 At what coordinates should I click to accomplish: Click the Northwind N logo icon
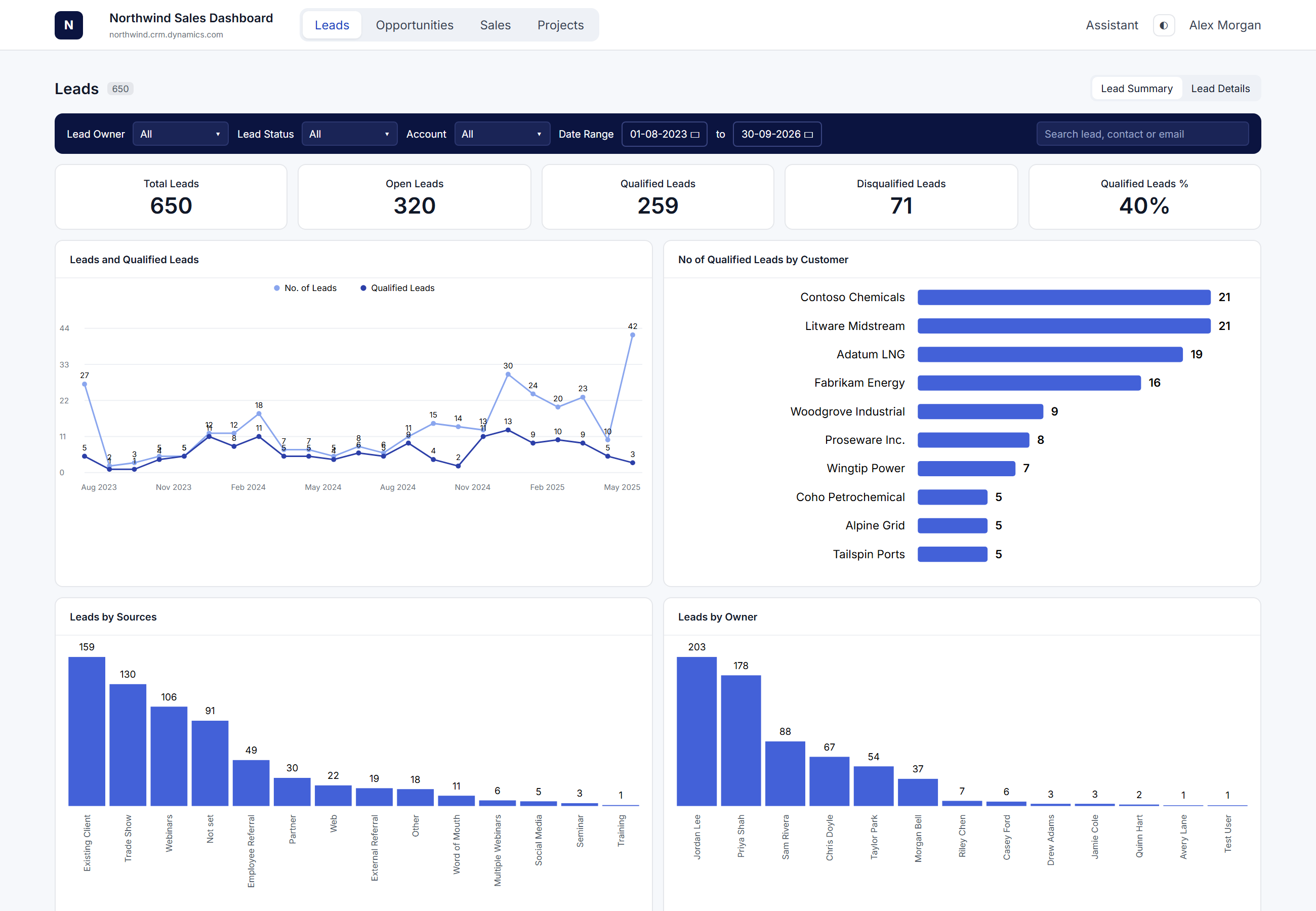[68, 25]
